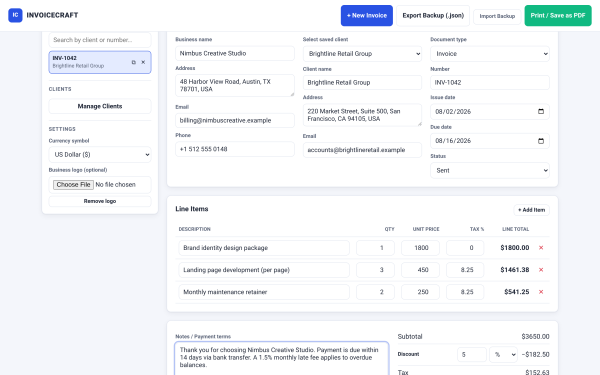Edit client Address 220 Market Street

tap(362, 115)
